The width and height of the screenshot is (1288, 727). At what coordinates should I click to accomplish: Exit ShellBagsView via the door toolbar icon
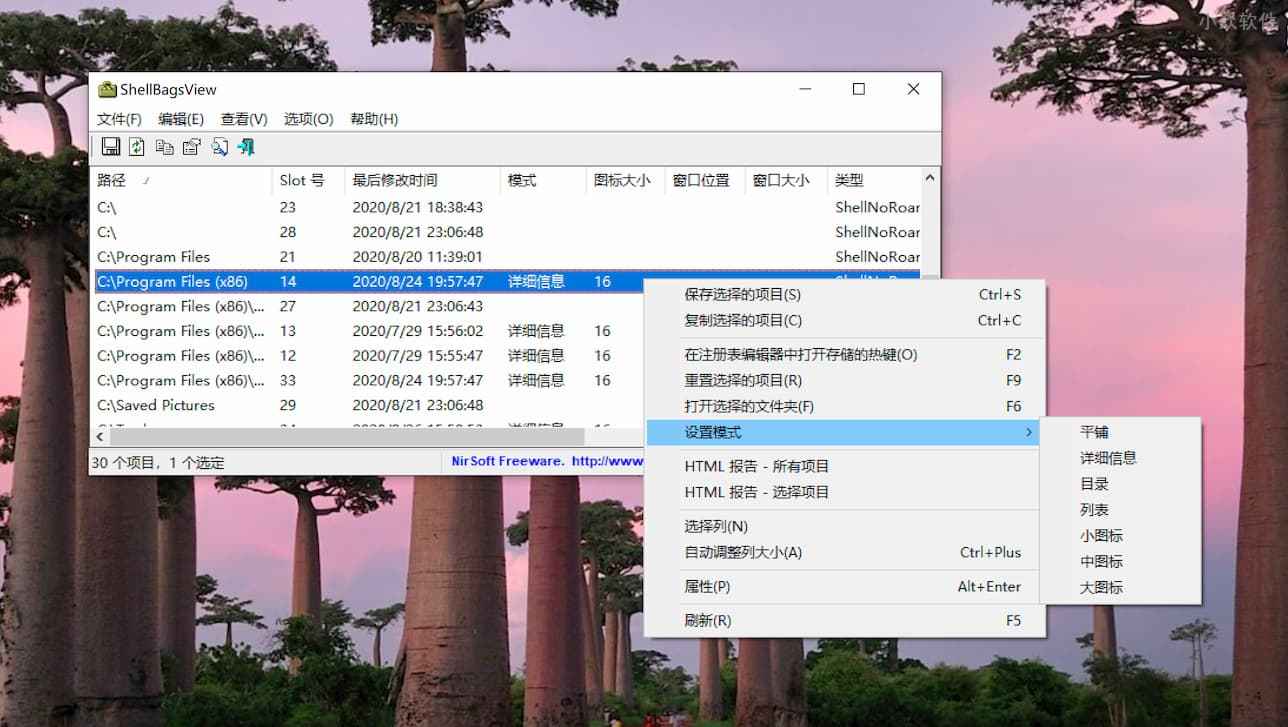click(246, 147)
